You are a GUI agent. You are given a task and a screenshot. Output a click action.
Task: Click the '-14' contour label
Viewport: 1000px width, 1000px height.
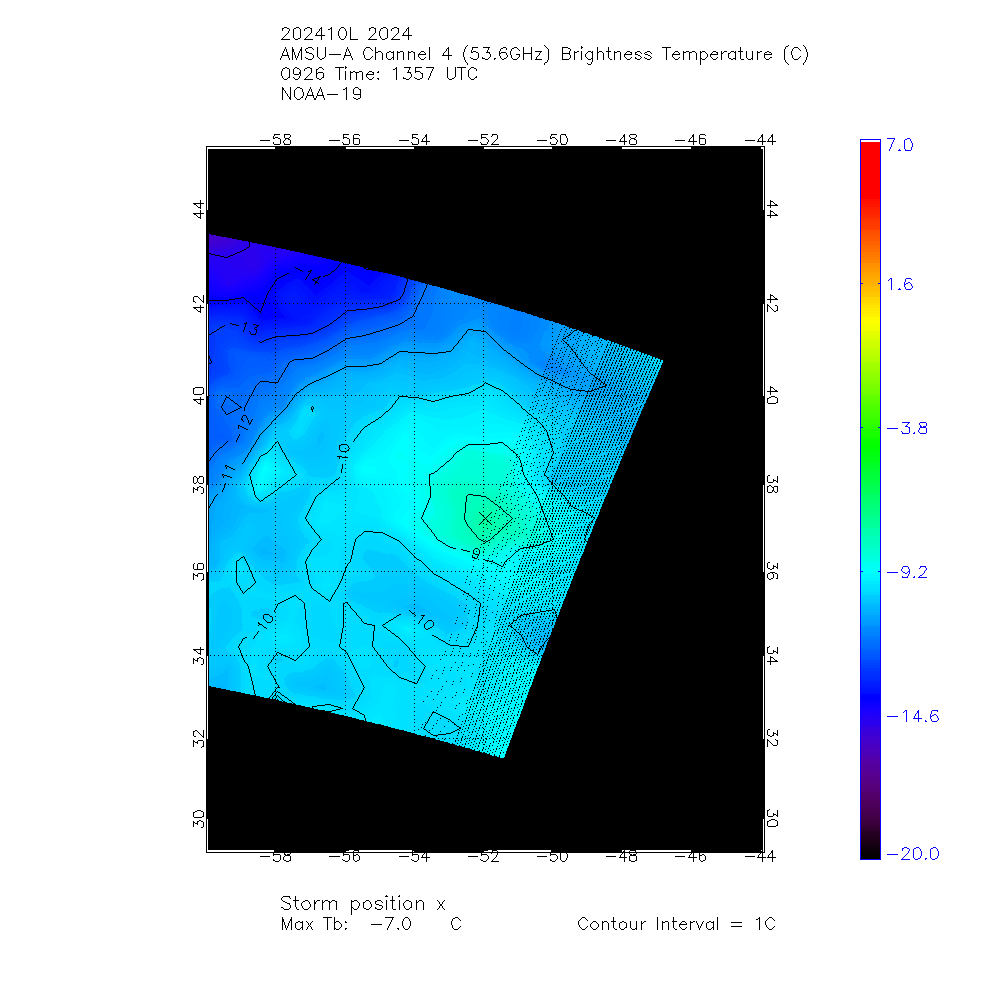[309, 275]
